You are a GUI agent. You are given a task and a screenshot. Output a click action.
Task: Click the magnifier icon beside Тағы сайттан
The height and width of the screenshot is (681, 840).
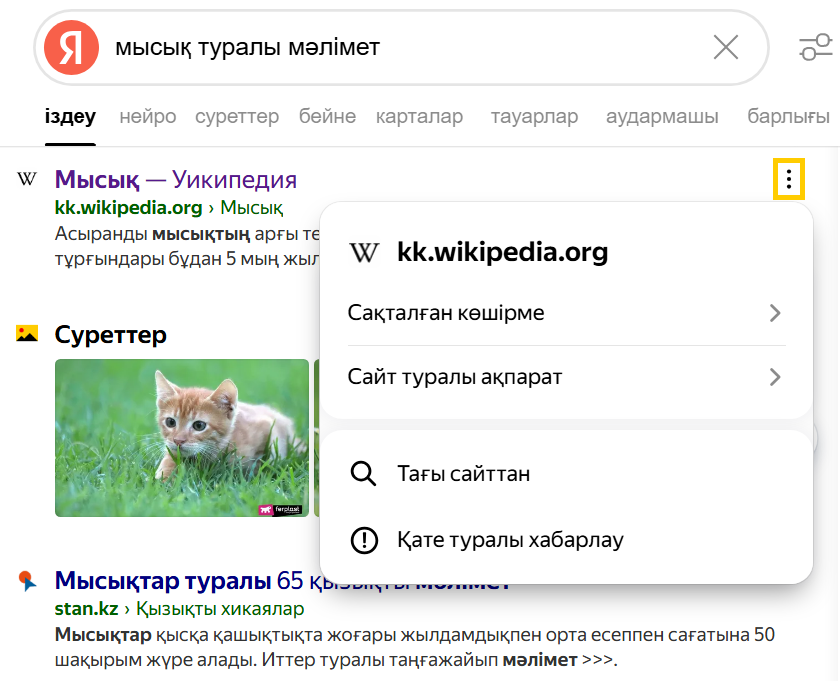364,474
